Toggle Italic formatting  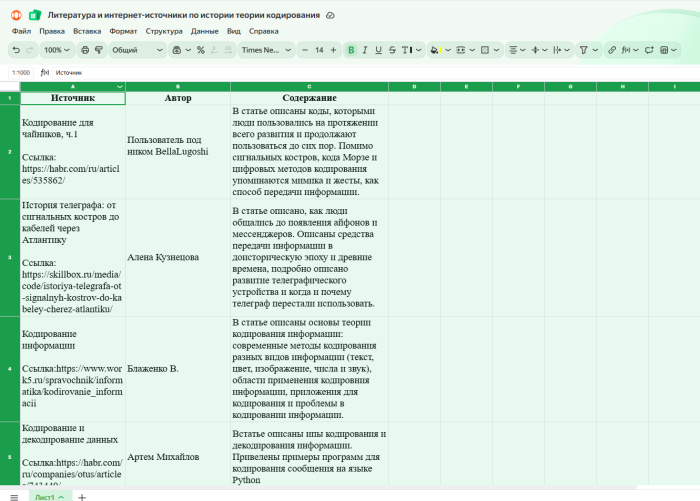(364, 49)
